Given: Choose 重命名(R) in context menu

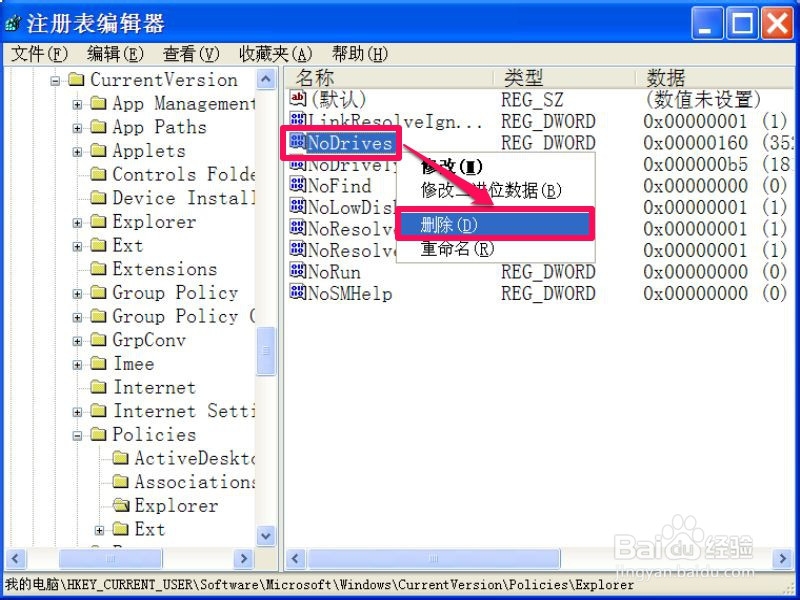Looking at the screenshot, I should [x=495, y=249].
